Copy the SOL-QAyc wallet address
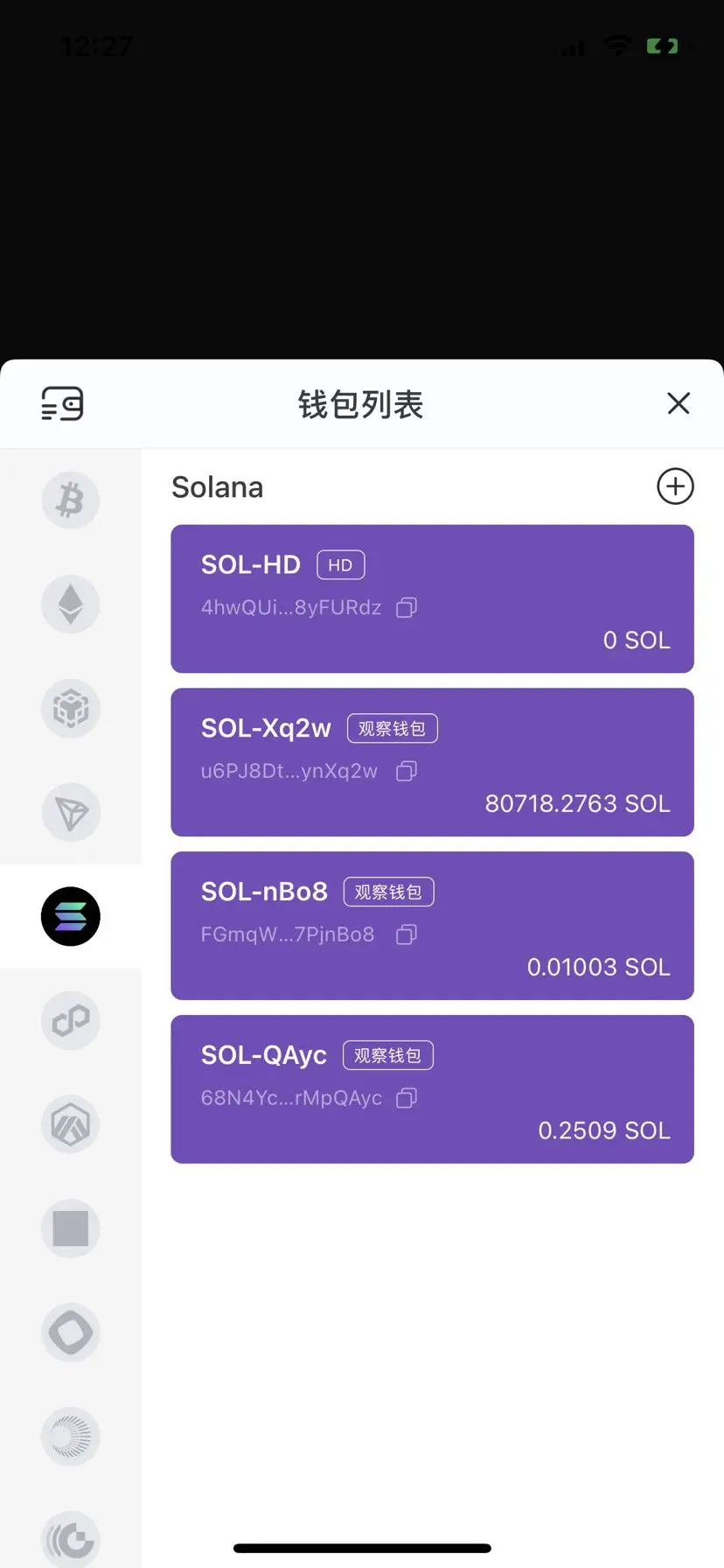This screenshot has width=724, height=1568. pyautogui.click(x=407, y=1097)
